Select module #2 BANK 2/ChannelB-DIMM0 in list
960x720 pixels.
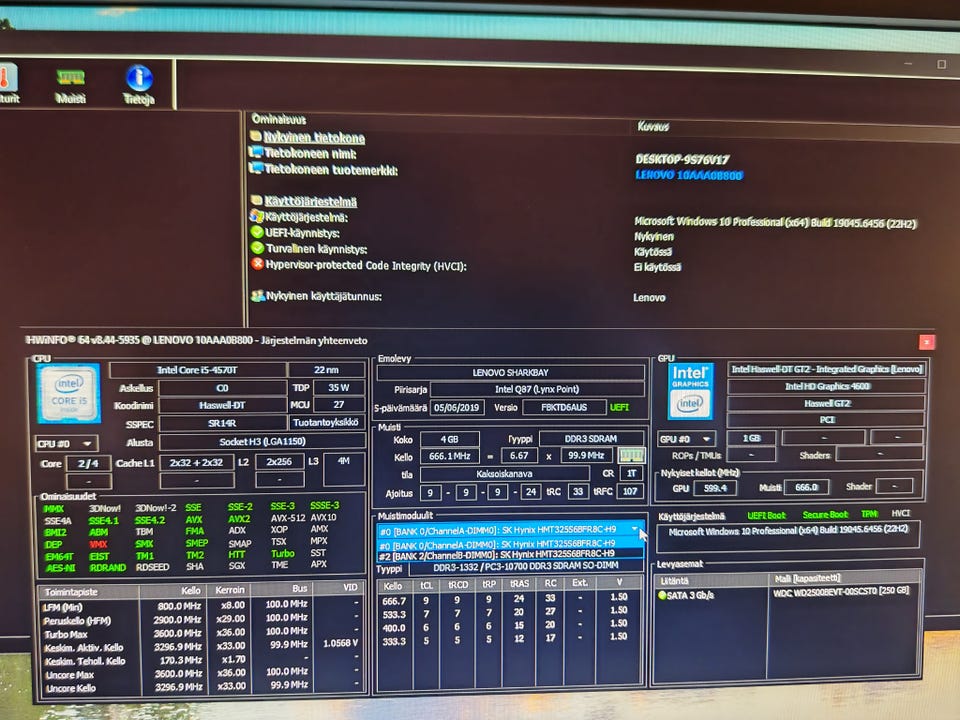[x=510, y=554]
